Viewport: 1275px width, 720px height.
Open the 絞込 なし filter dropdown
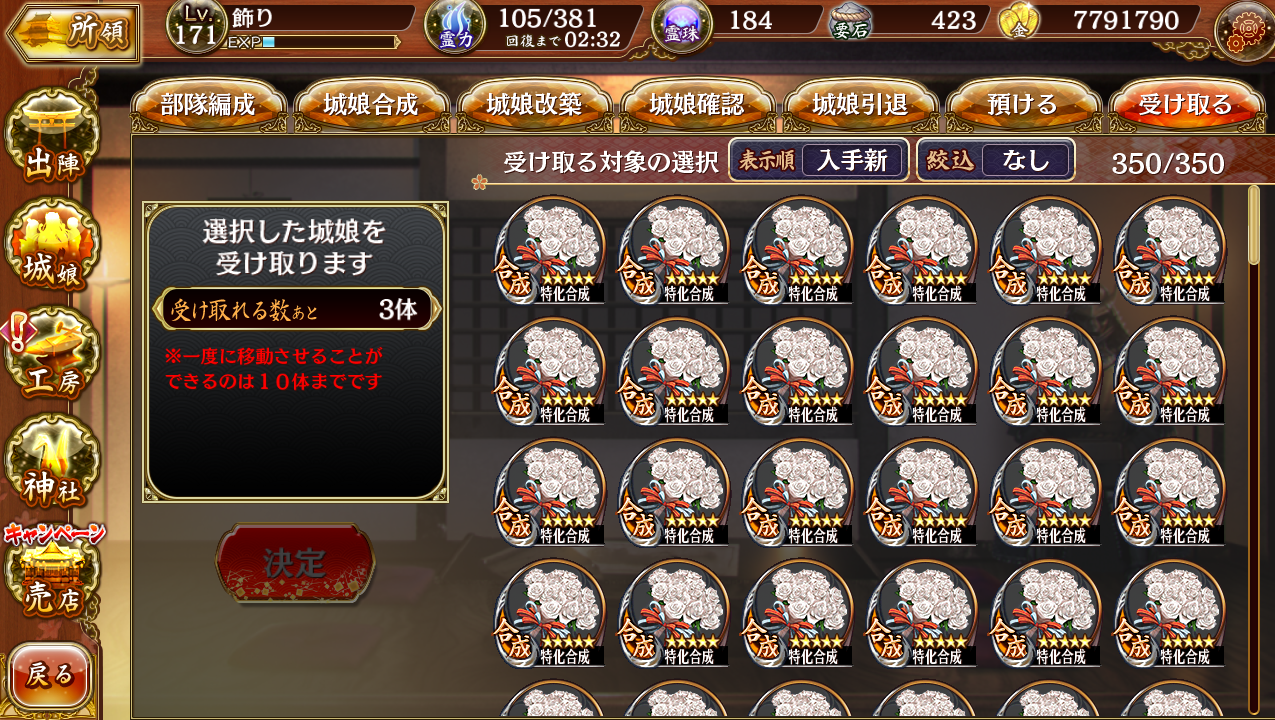(996, 160)
